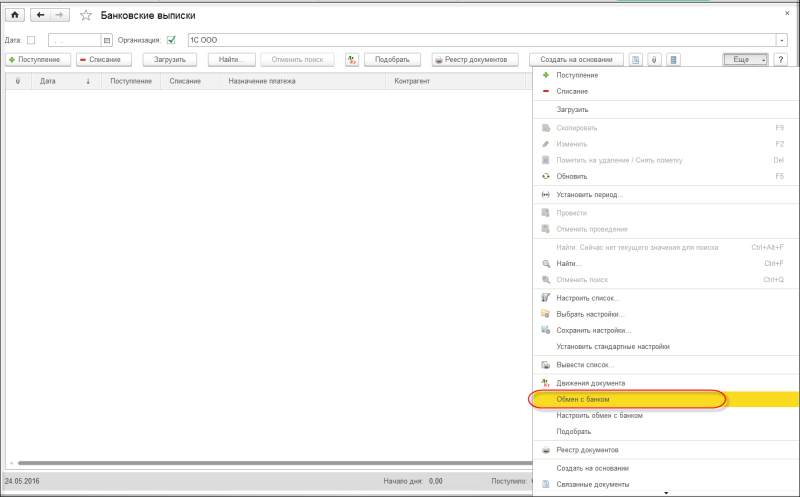Click the document movements Дт/Кт toolbar icon
This screenshot has width=800, height=497.
pos(352,60)
